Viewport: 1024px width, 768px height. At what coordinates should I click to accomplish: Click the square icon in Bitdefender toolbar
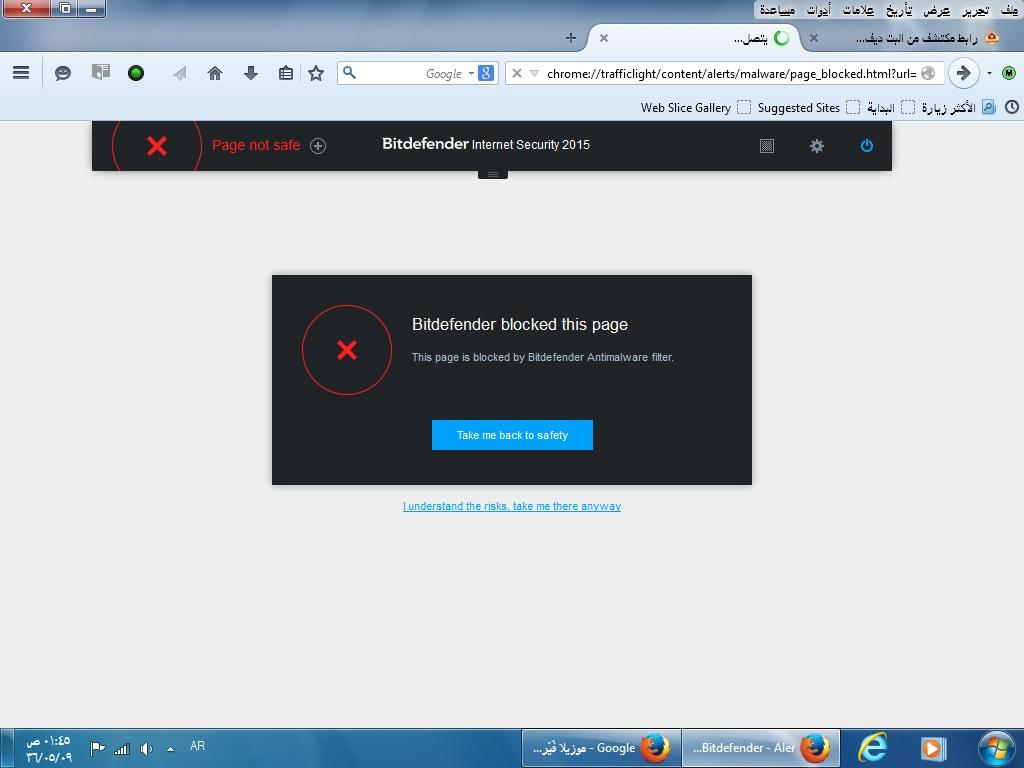pyautogui.click(x=767, y=146)
